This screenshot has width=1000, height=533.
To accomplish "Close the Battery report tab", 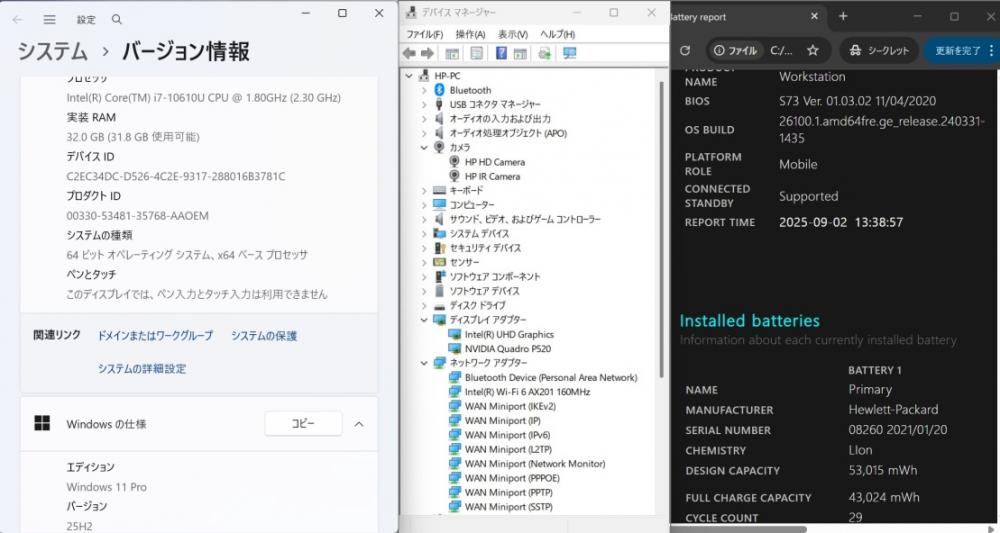I will (814, 17).
